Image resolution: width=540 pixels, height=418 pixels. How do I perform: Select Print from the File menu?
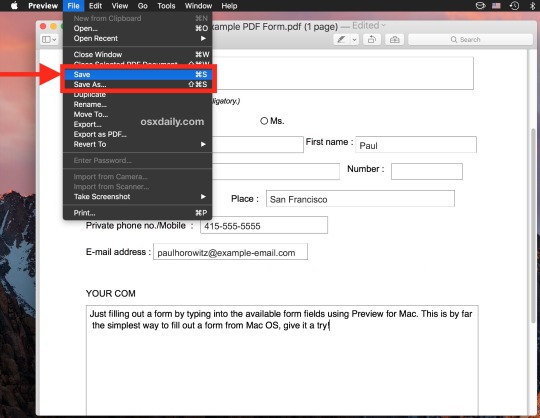click(137, 213)
